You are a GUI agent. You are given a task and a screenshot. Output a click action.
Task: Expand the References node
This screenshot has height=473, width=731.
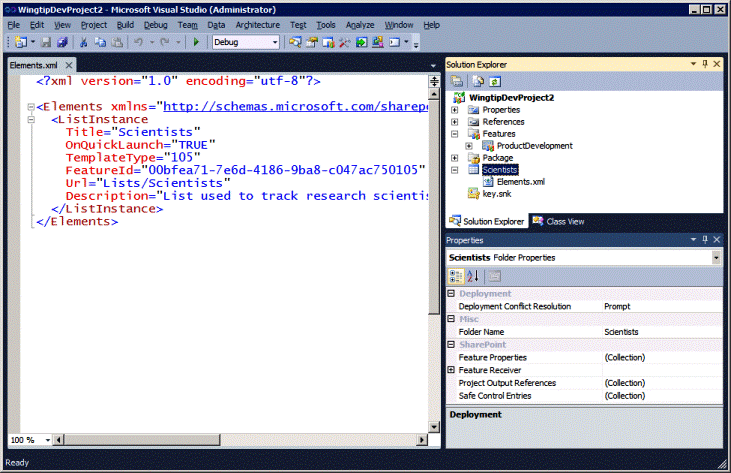point(455,122)
